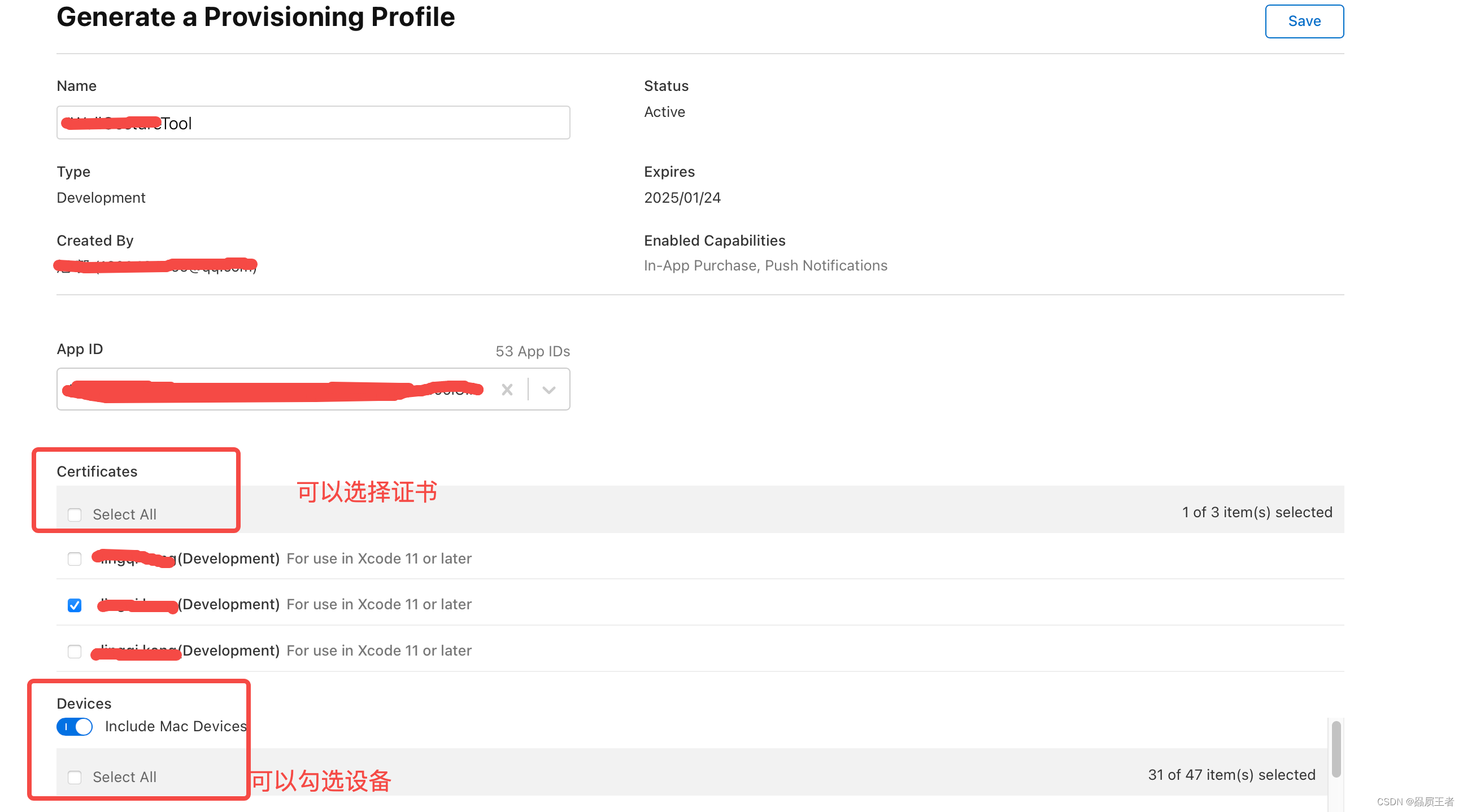Click the '1 of 3 item(s) selected' text
The width and height of the screenshot is (1463, 812).
pos(1257,512)
